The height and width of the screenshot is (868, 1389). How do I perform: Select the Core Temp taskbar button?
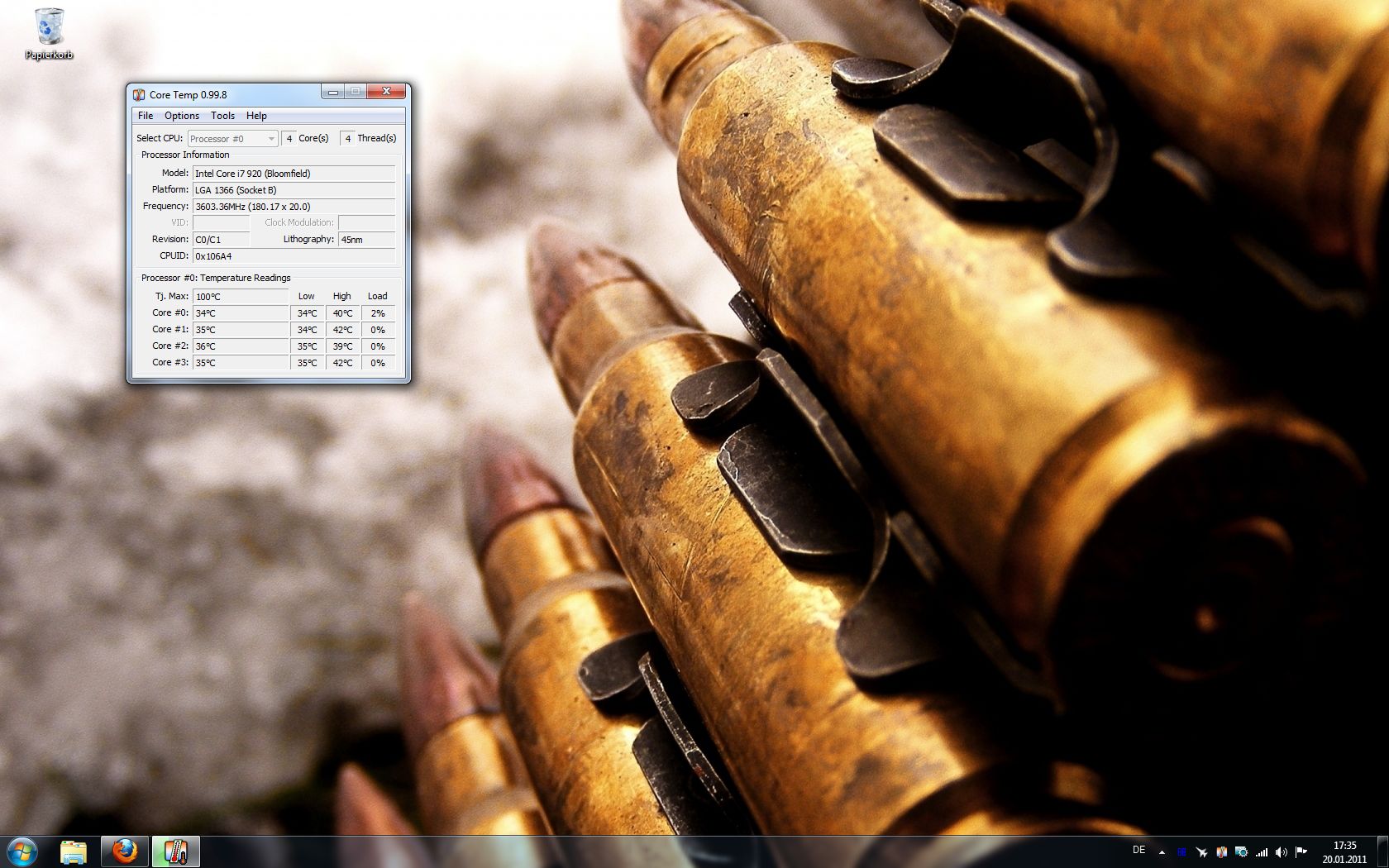[x=175, y=851]
